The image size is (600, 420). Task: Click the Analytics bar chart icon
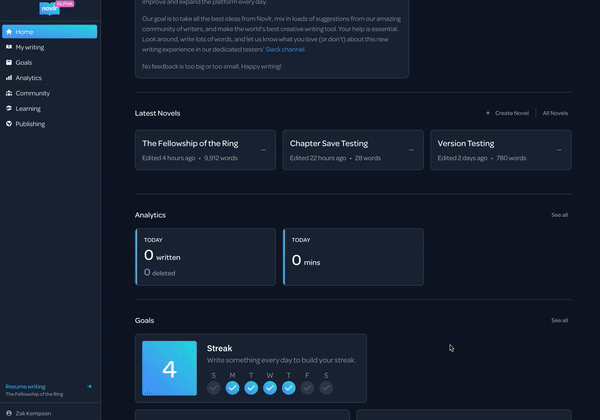coord(9,78)
